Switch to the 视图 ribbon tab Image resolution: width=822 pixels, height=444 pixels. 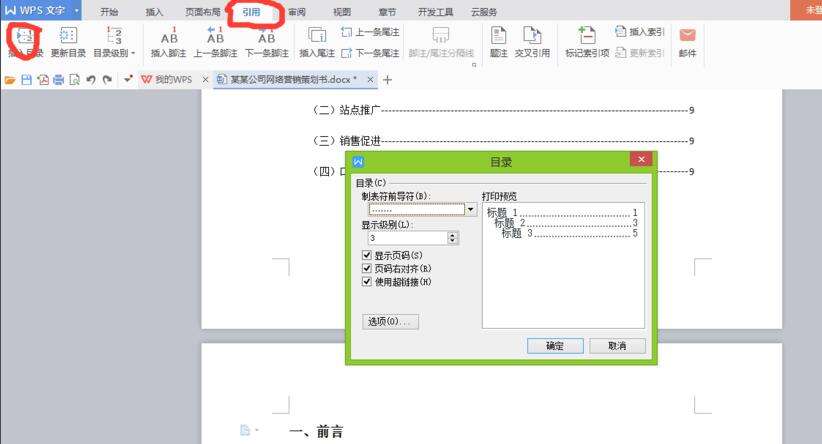pos(342,12)
